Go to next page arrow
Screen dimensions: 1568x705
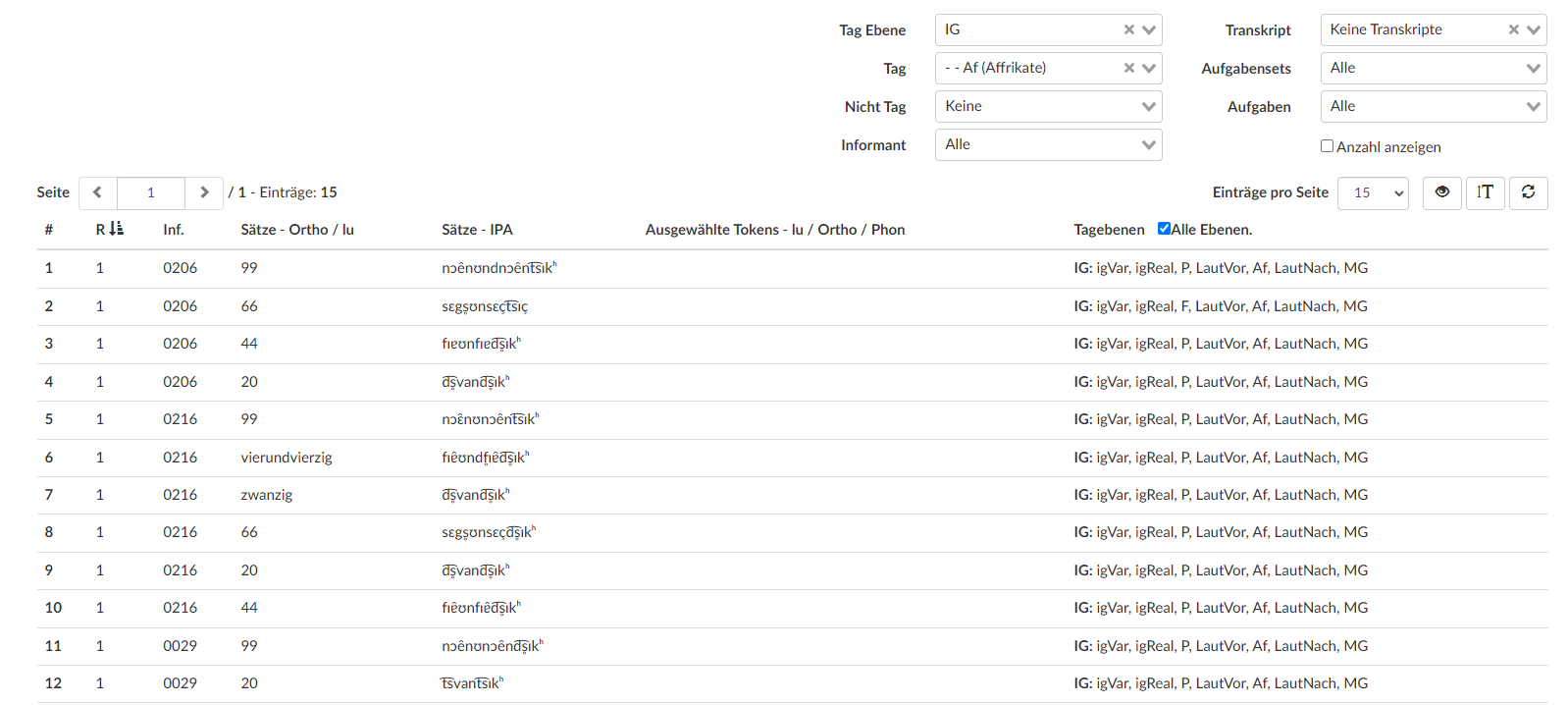pos(204,192)
